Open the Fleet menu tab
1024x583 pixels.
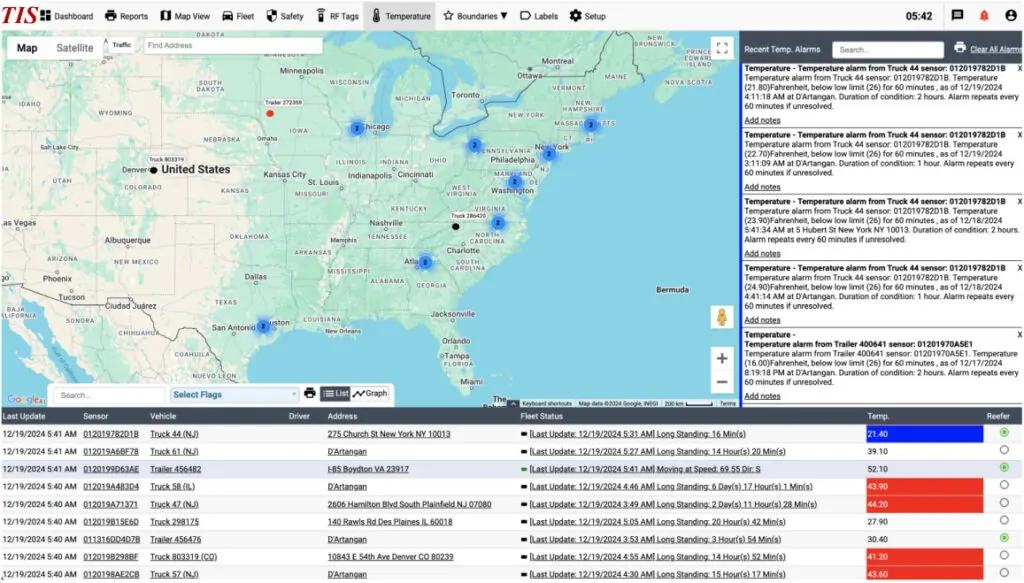(238, 16)
